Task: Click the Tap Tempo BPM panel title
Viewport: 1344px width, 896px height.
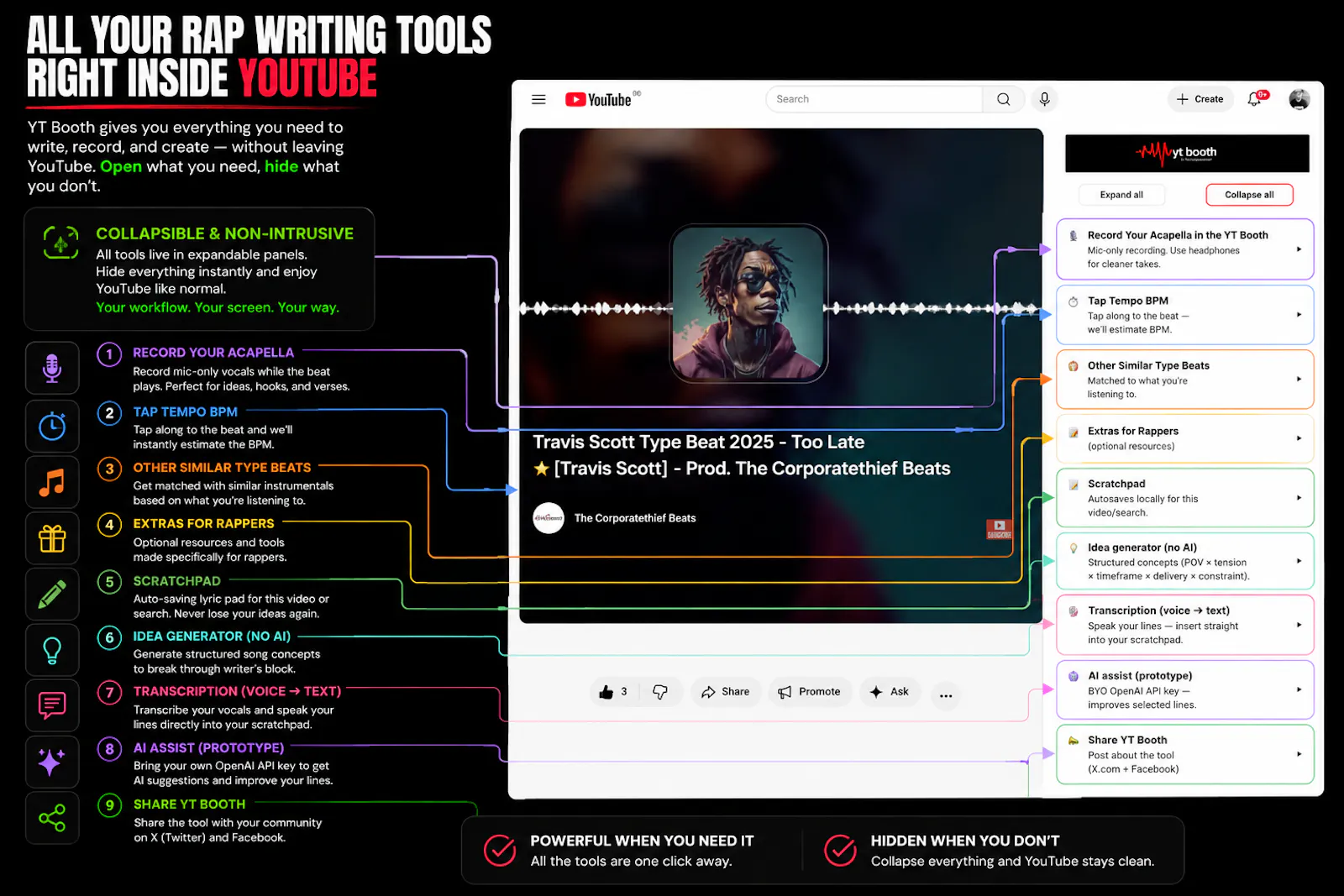Action: [1128, 301]
